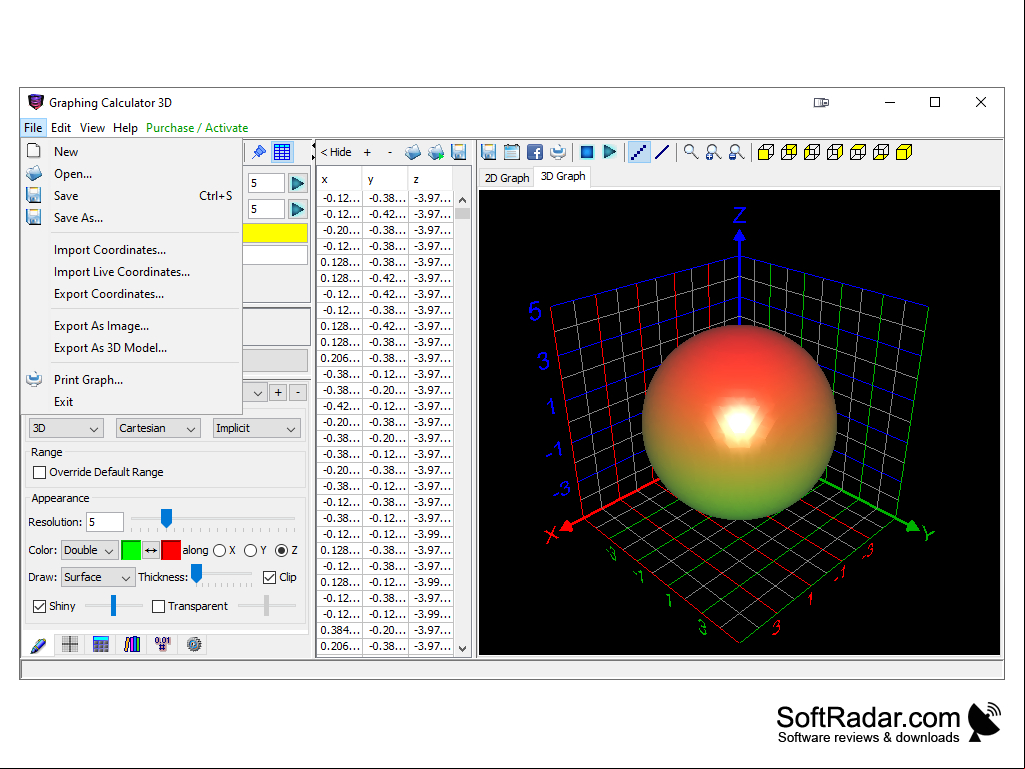Zoom in with the plus magnifier icon

tap(714, 152)
